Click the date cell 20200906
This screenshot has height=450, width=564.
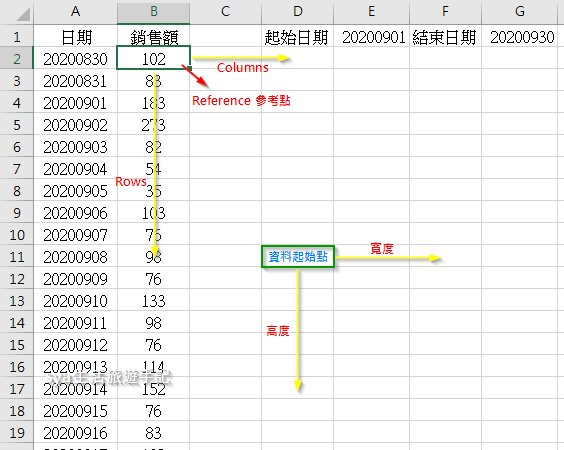pos(76,213)
